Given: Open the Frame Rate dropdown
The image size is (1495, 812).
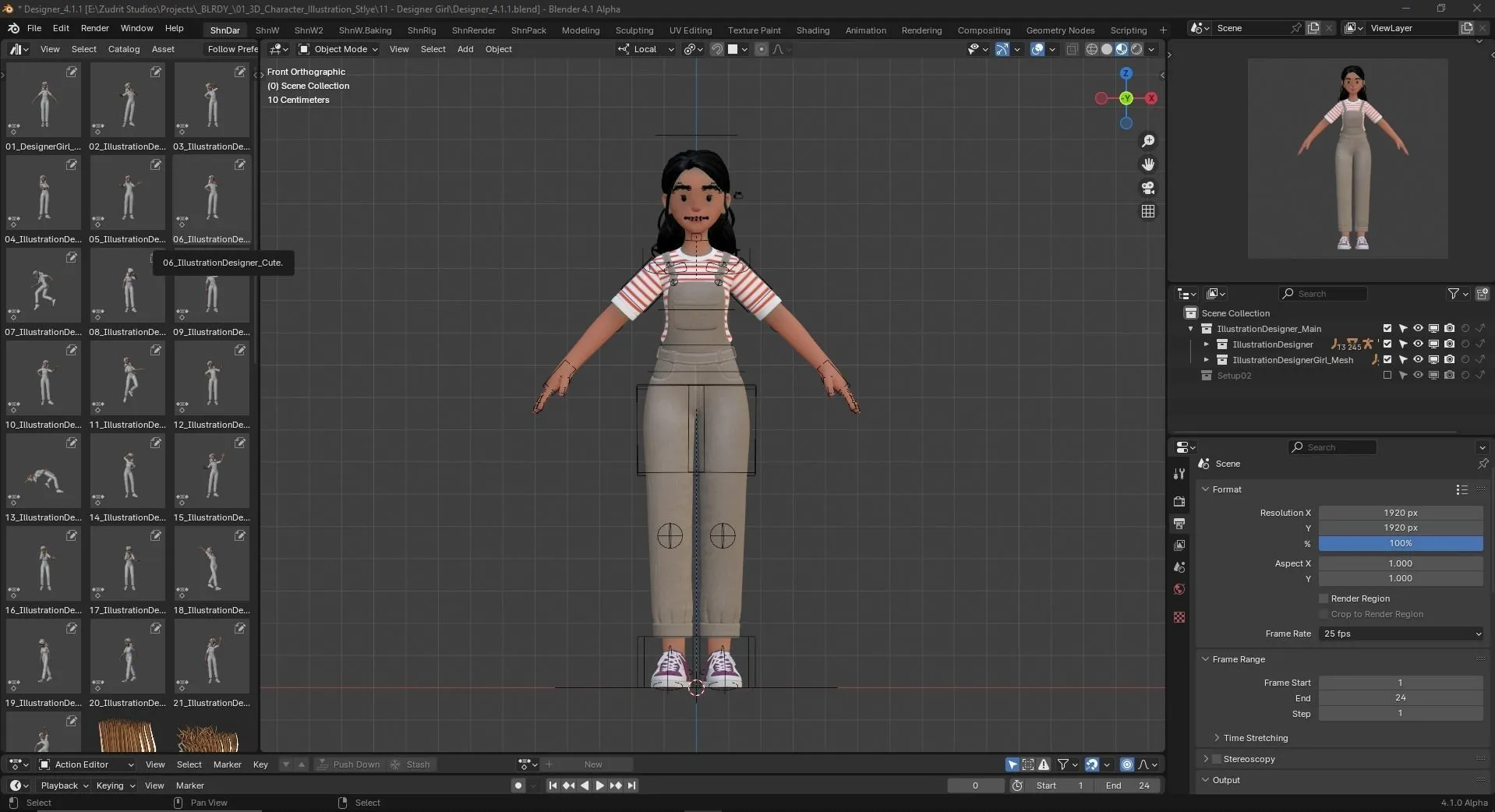Looking at the screenshot, I should (1401, 634).
